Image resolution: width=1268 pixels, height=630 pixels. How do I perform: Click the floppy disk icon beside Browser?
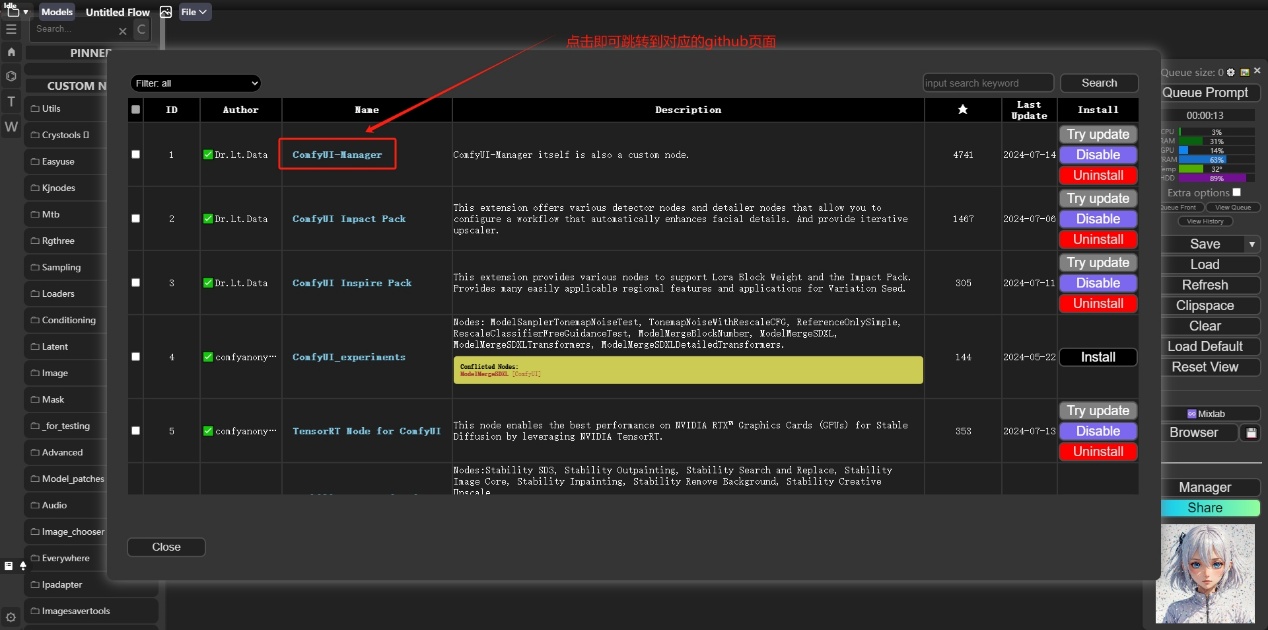coord(1250,433)
